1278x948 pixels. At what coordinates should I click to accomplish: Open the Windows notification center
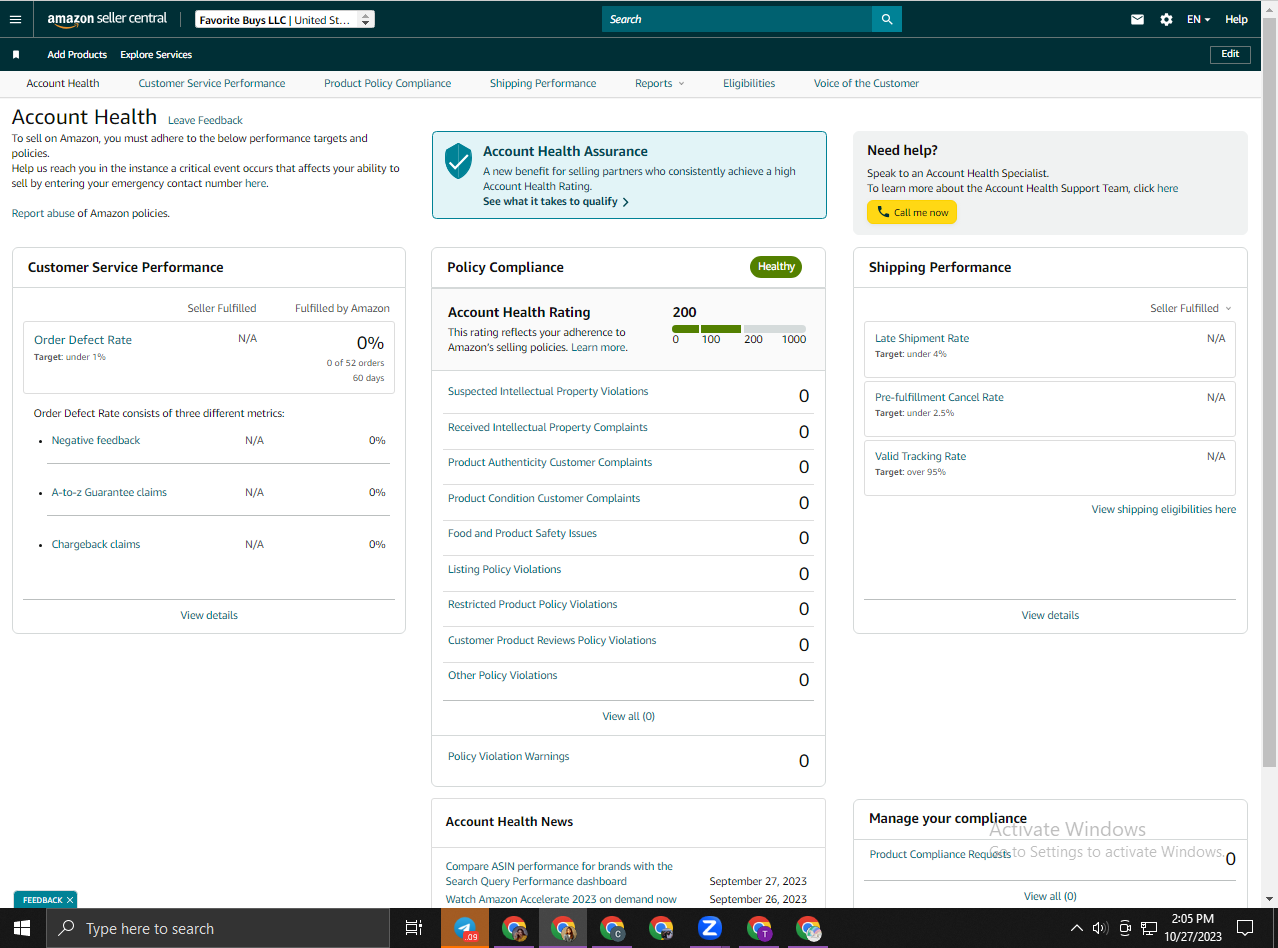[1245, 928]
